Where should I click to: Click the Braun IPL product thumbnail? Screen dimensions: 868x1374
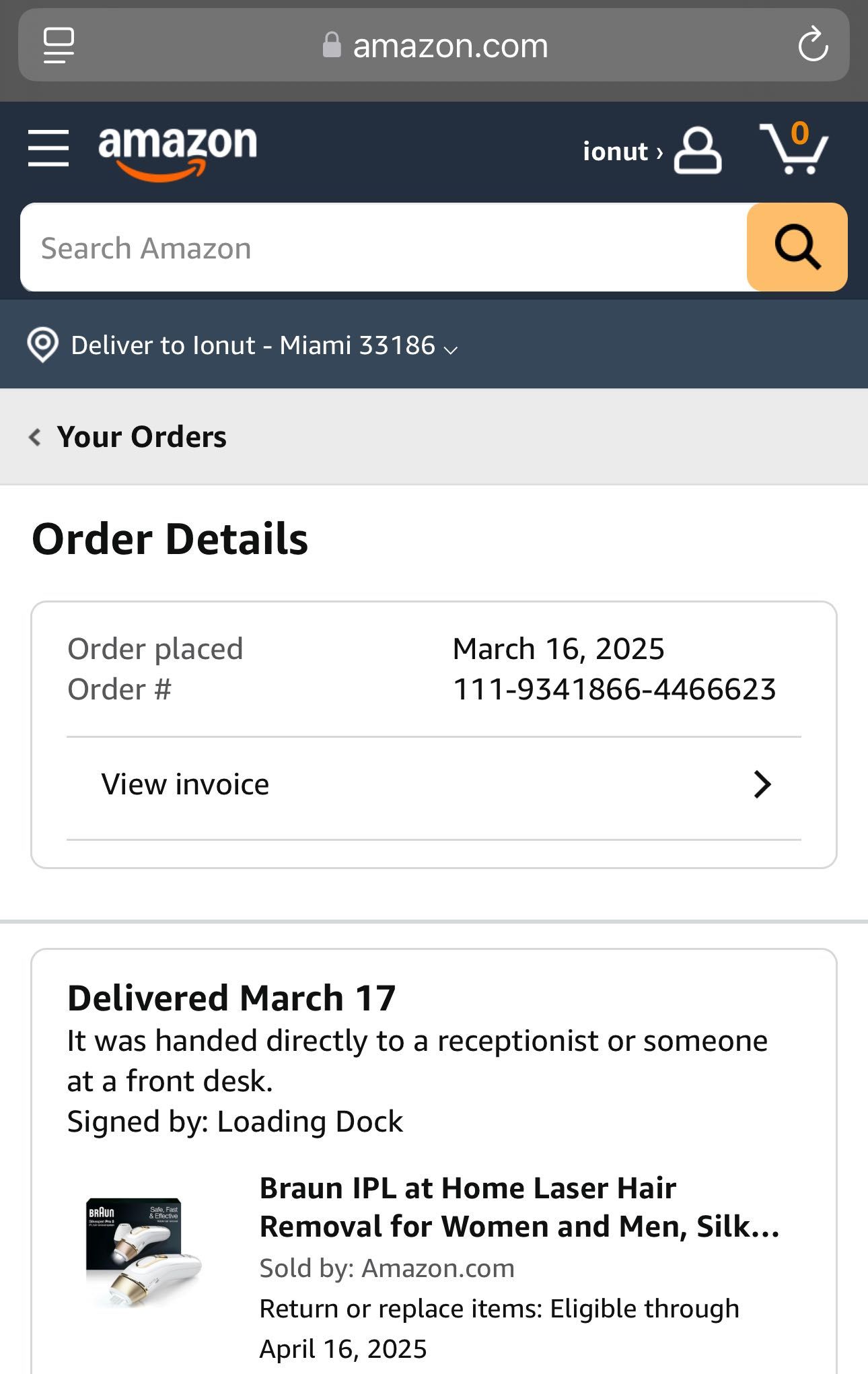(x=143, y=1252)
